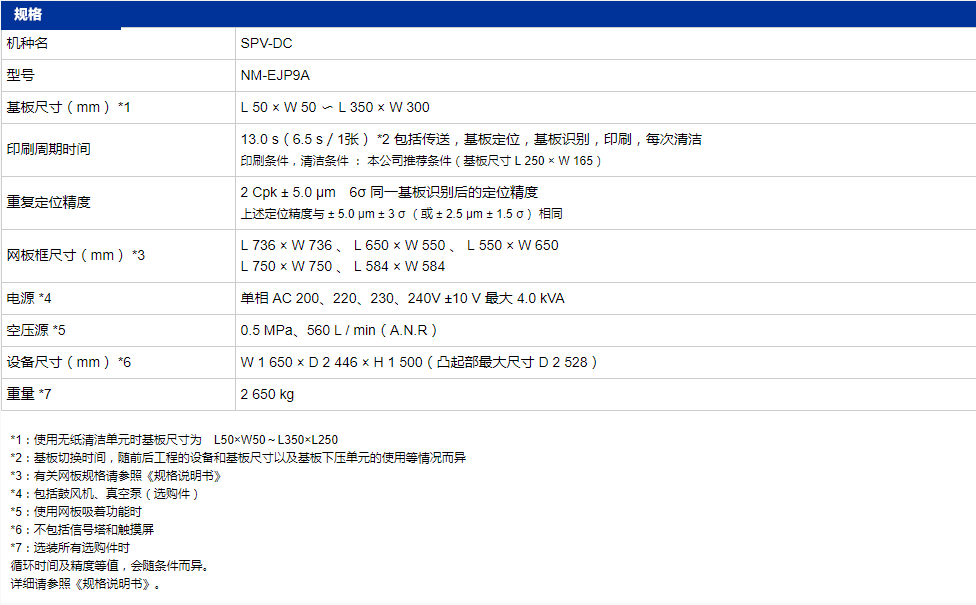Screen dimensions: 976x605
Task: Click the 印刷周期时间 label
Action: 49,149
